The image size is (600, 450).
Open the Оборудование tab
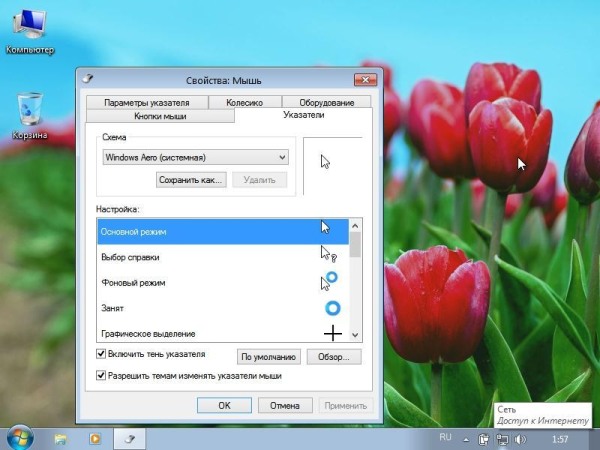coord(326,102)
